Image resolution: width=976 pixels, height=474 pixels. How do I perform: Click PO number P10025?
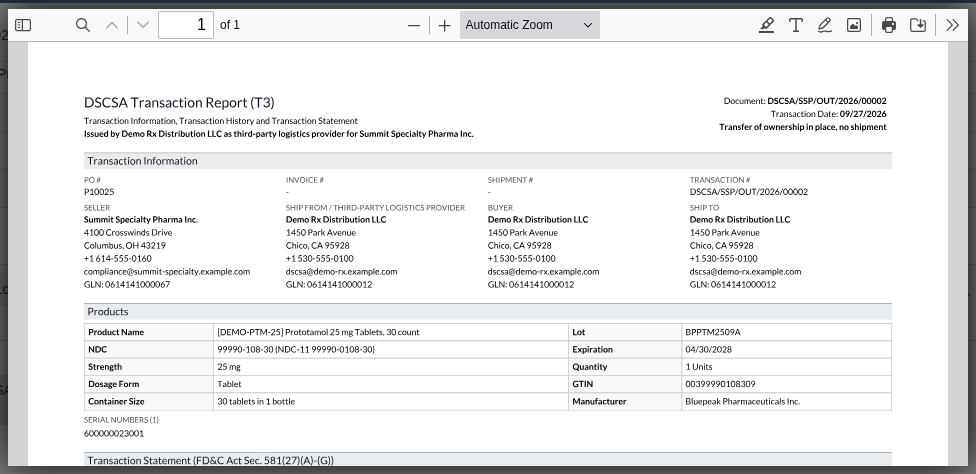point(99,192)
